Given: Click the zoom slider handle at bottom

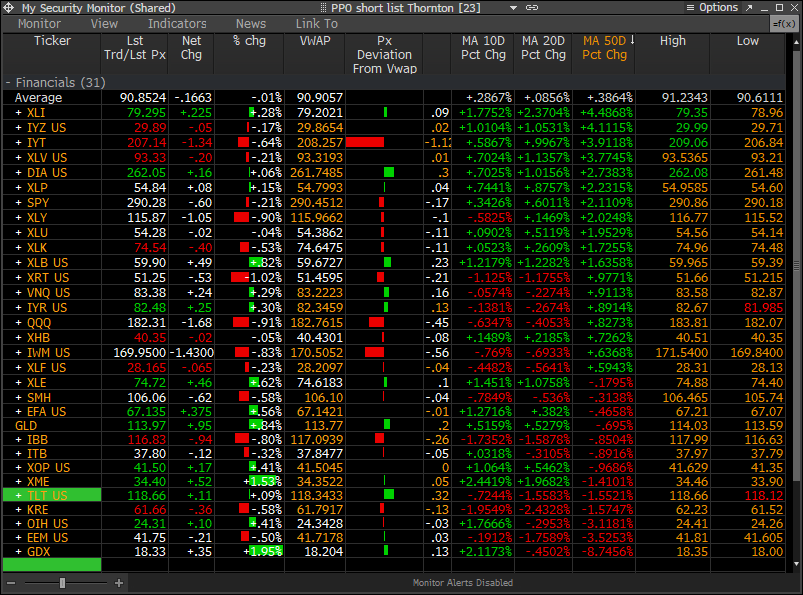Looking at the screenshot, I should point(62,583).
